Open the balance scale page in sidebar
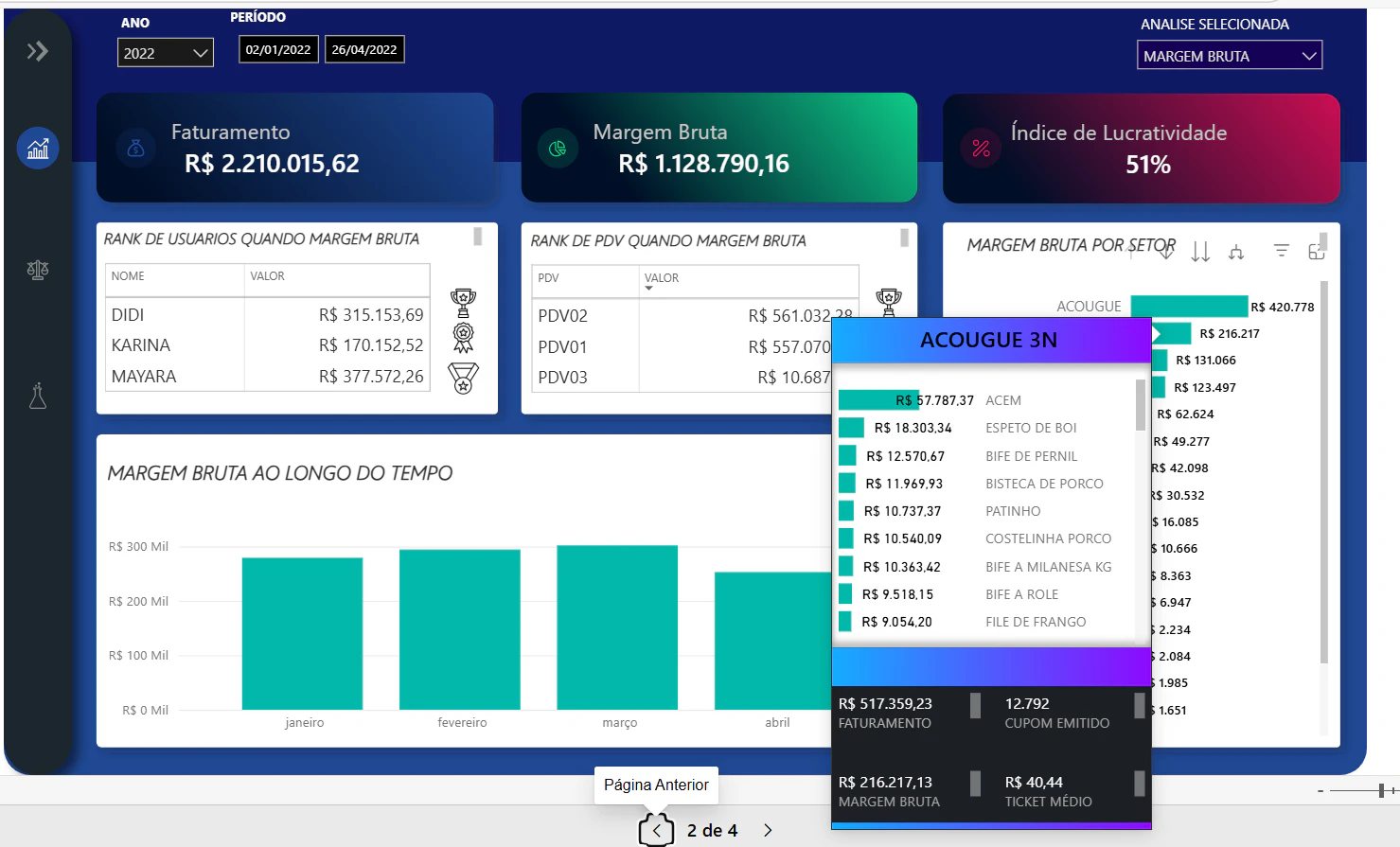1400x847 pixels. [38, 271]
